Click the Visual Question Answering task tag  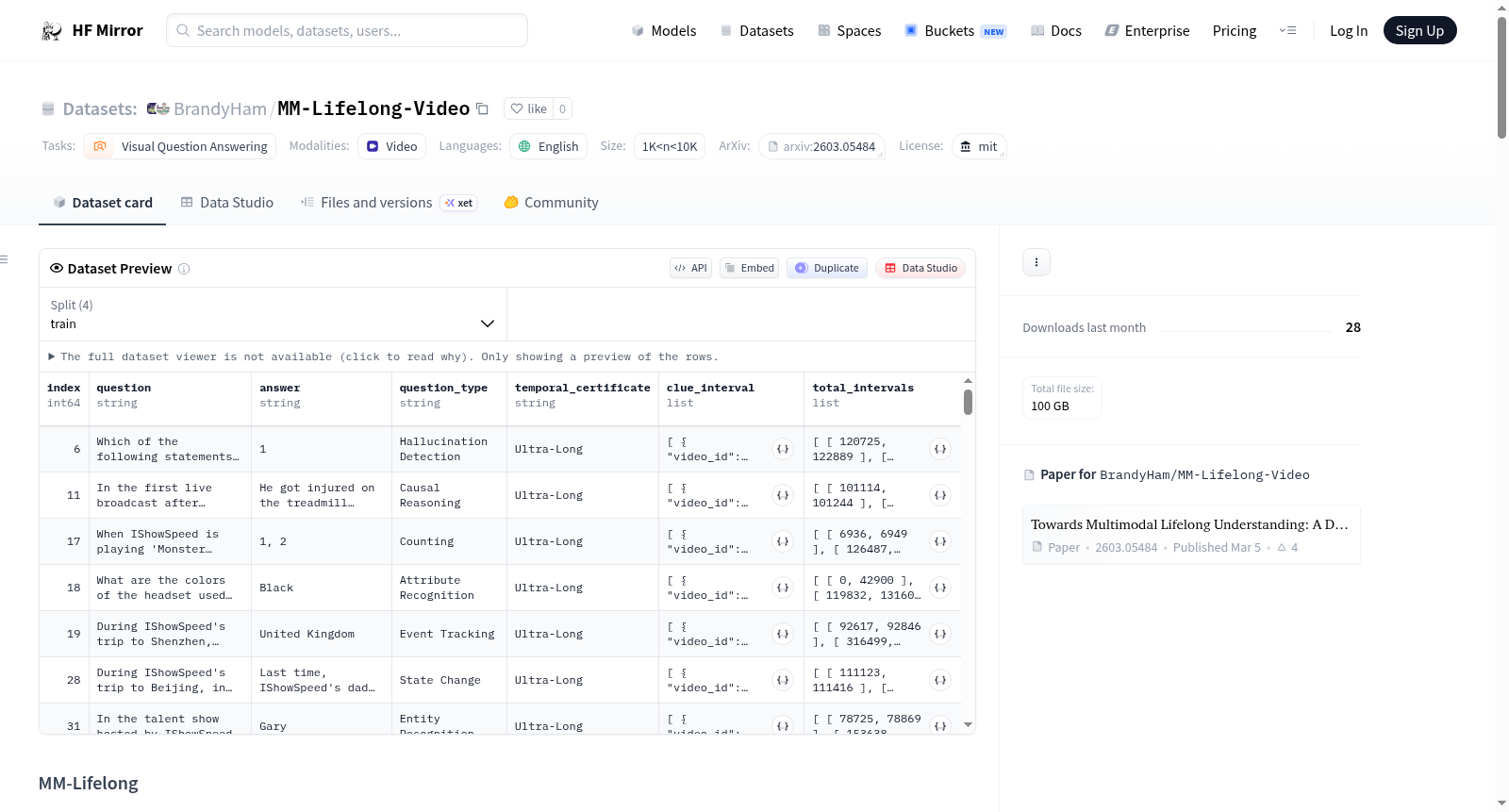(179, 146)
